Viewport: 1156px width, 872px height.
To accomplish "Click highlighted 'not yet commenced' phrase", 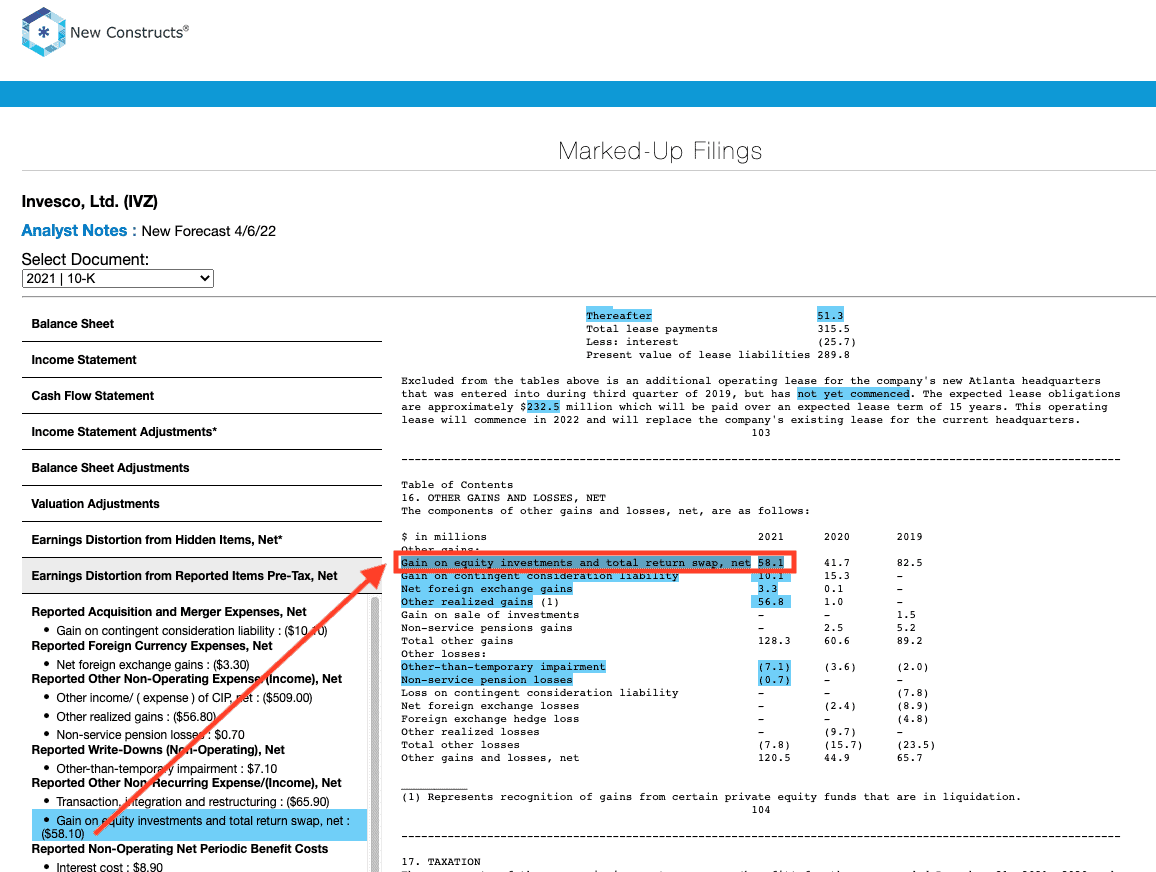I will coord(854,394).
